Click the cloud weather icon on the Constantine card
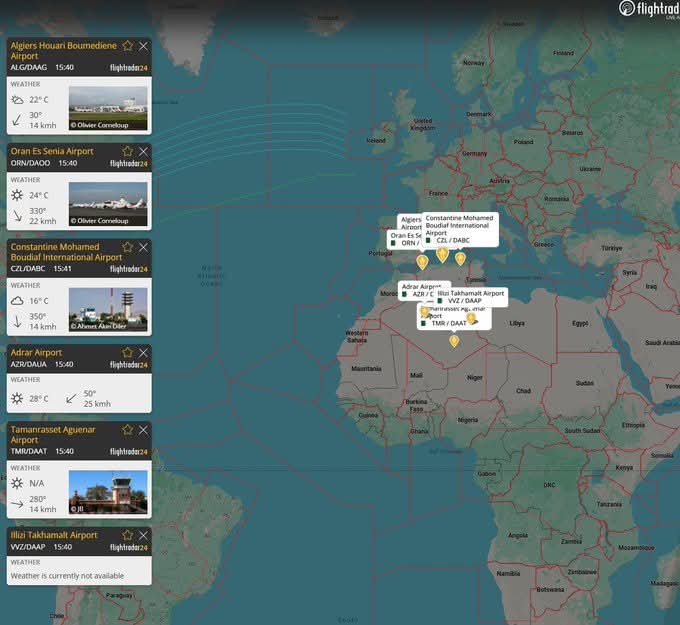Screen dimensions: 680x625 tap(17, 301)
